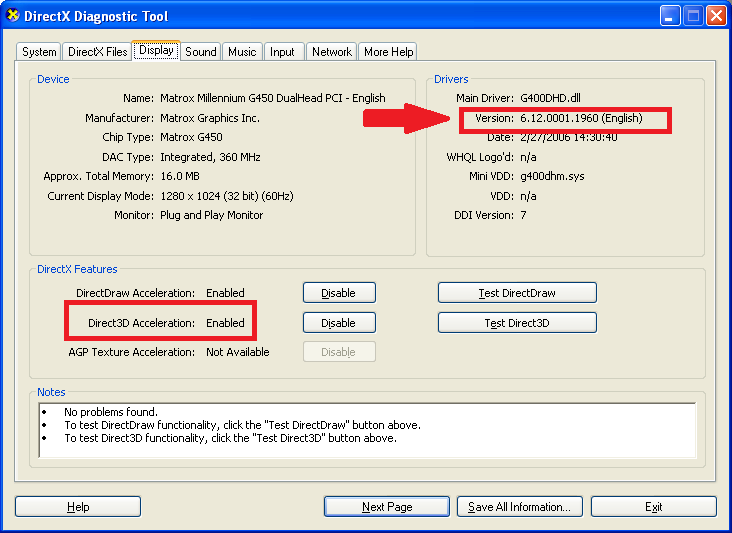The width and height of the screenshot is (732, 533).
Task: Click the 16.0 MB memory value
Action: 180,176
